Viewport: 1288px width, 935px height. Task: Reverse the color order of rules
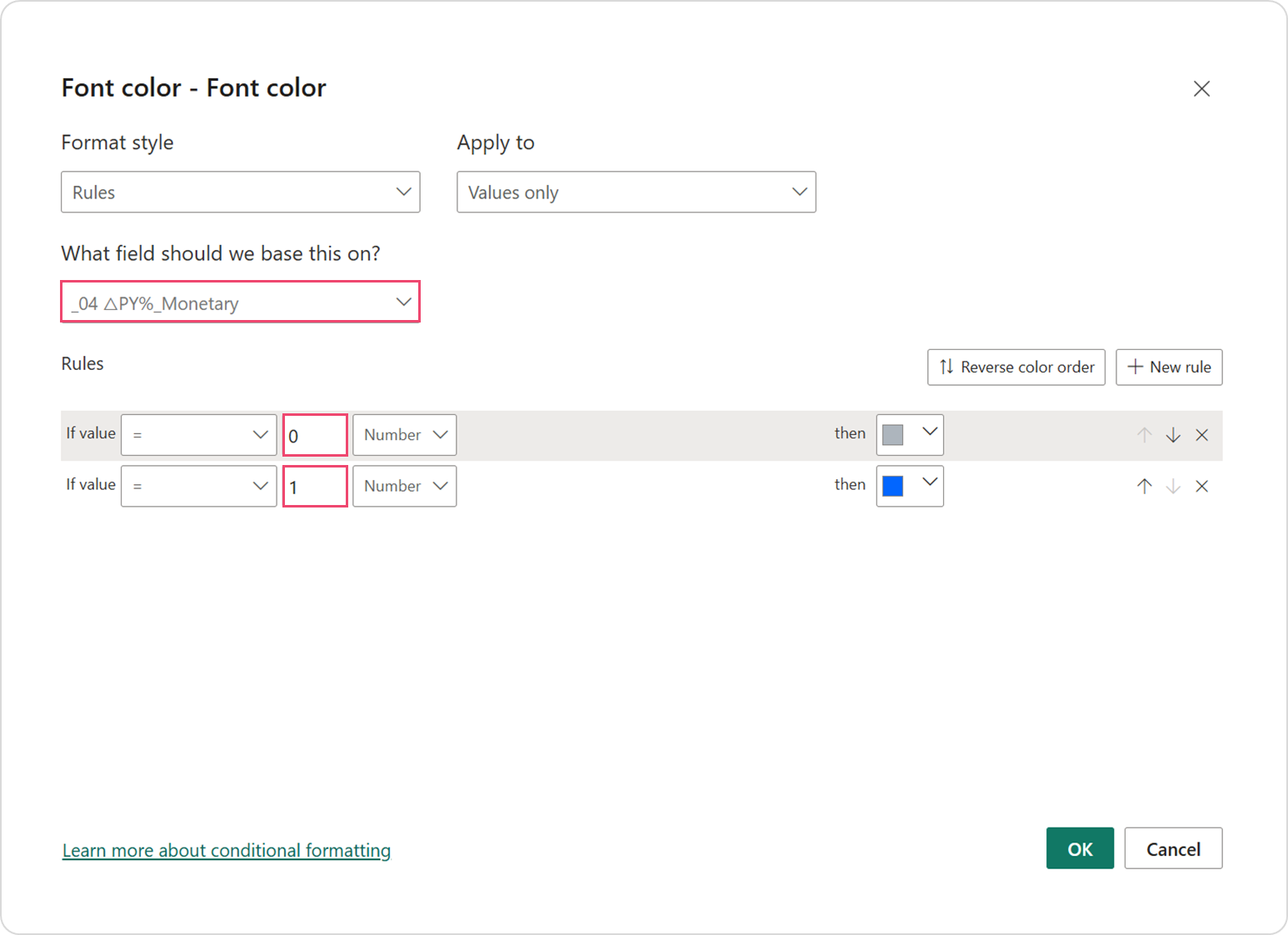pos(1016,367)
